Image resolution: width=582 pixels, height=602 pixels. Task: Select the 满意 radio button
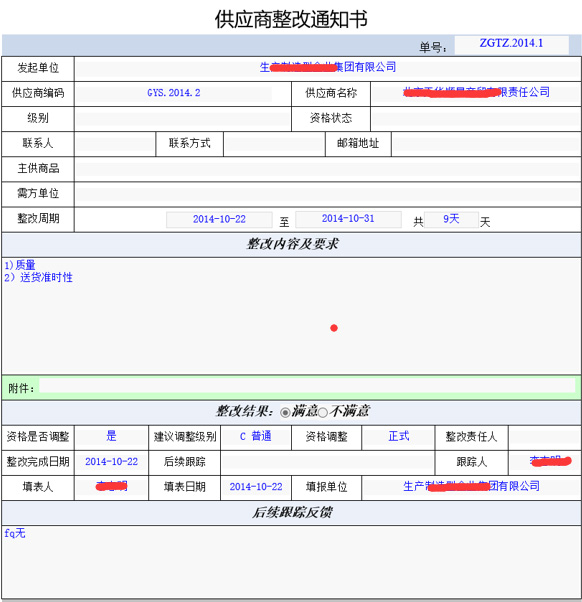pos(285,413)
